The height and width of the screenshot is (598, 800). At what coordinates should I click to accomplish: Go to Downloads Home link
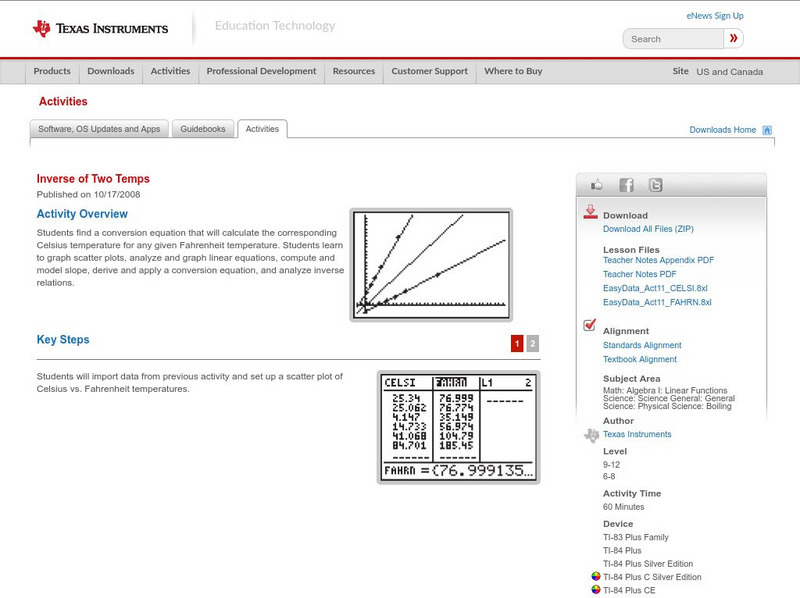click(722, 130)
